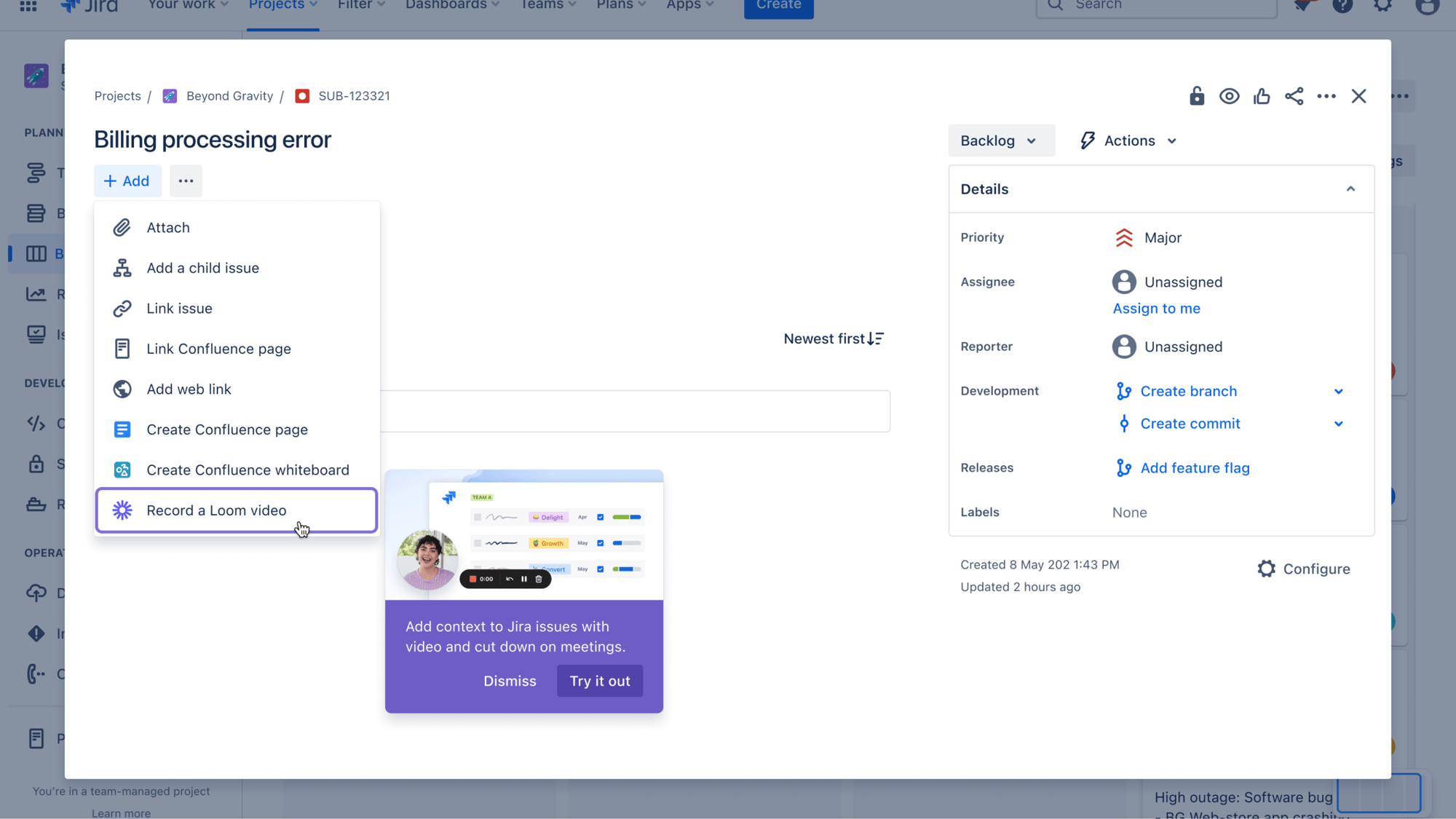Dismiss the Loom promo card
1456x819 pixels.
coord(510,681)
